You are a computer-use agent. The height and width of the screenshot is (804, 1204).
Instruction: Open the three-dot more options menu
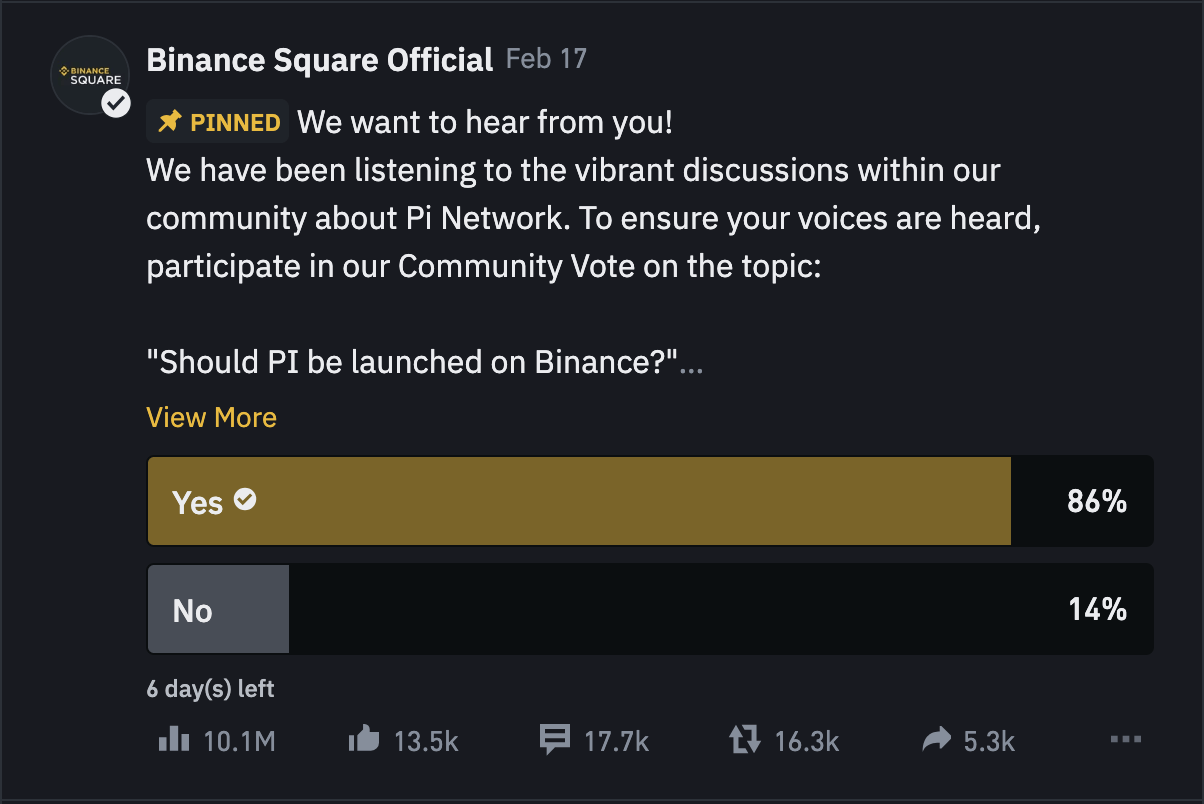coord(1126,740)
